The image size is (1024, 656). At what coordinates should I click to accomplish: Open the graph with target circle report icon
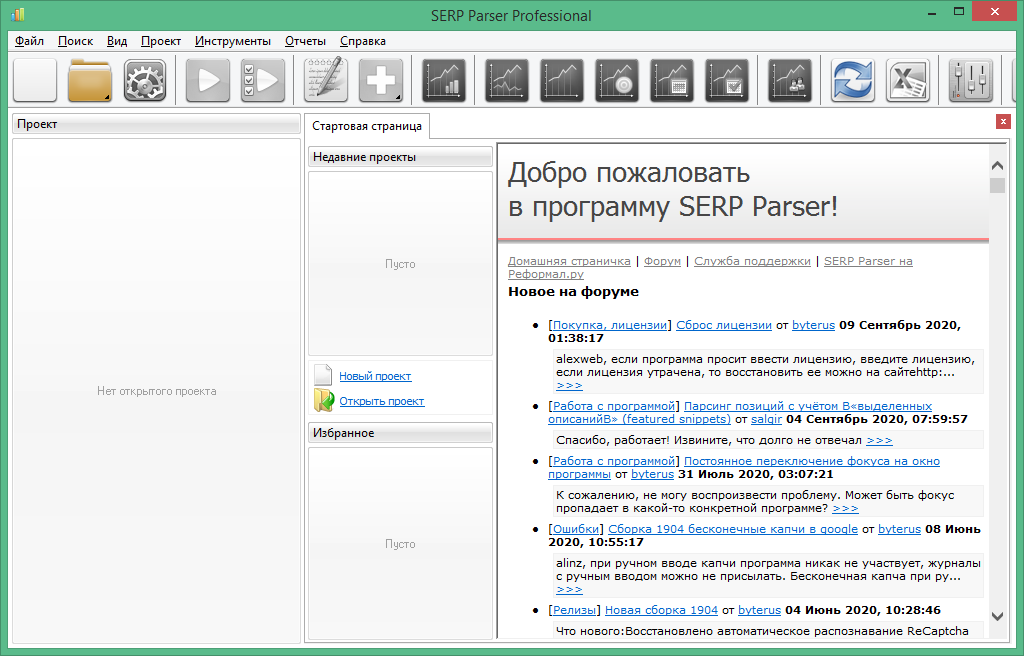[616, 80]
